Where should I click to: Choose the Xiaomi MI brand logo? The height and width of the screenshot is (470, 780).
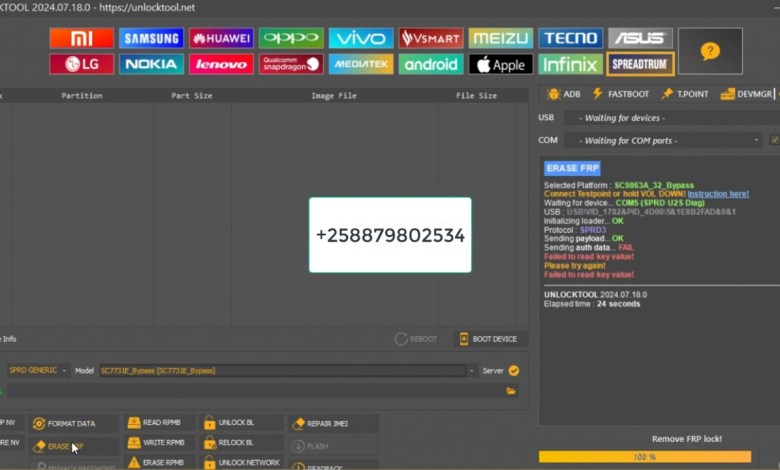point(81,38)
